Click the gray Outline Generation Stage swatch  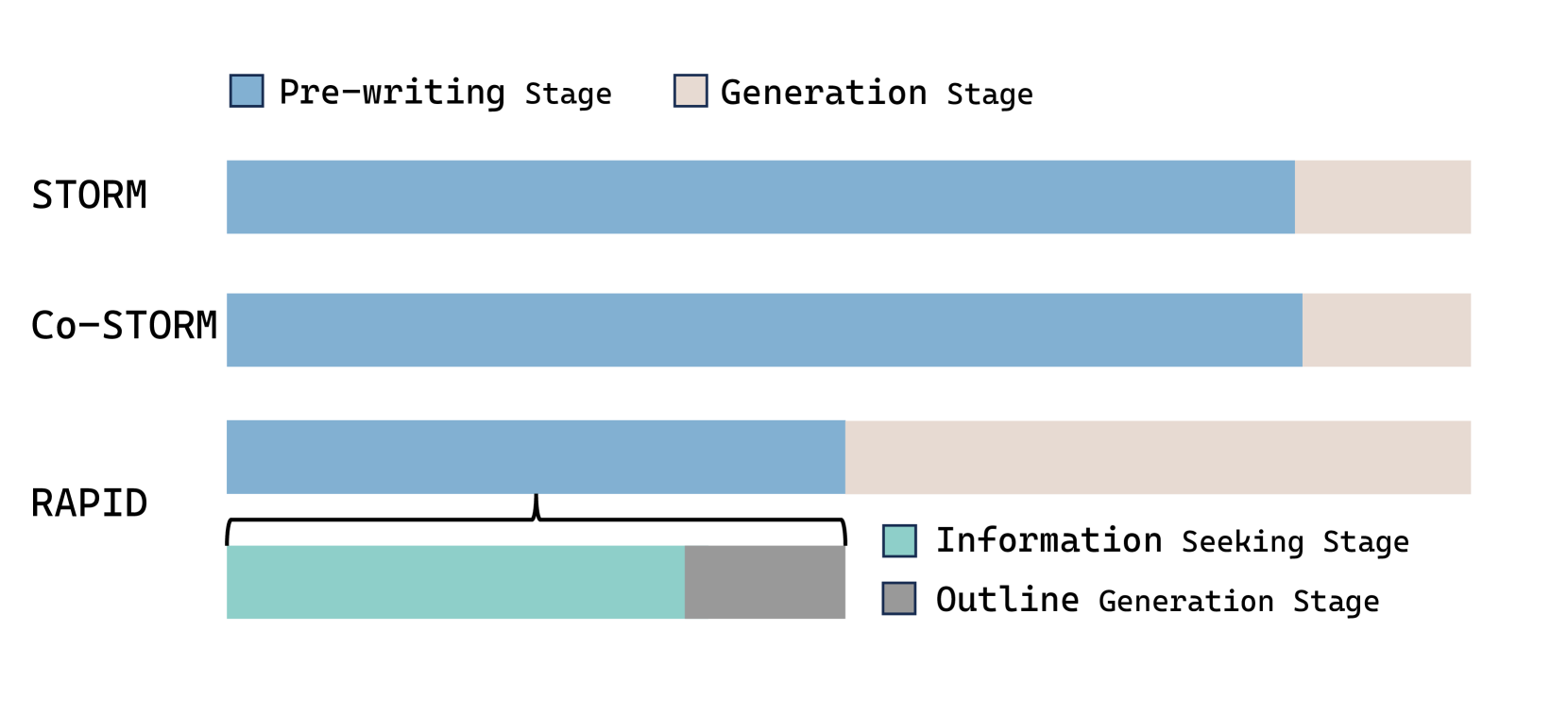click(899, 599)
